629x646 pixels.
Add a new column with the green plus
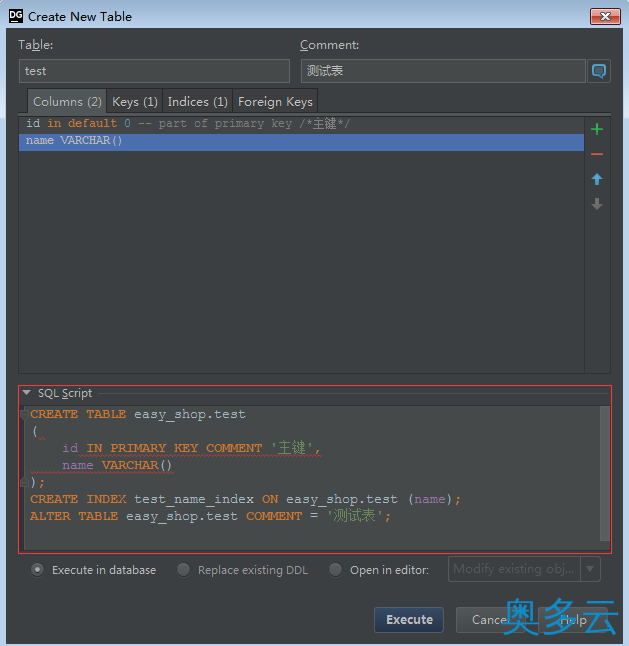click(597, 129)
